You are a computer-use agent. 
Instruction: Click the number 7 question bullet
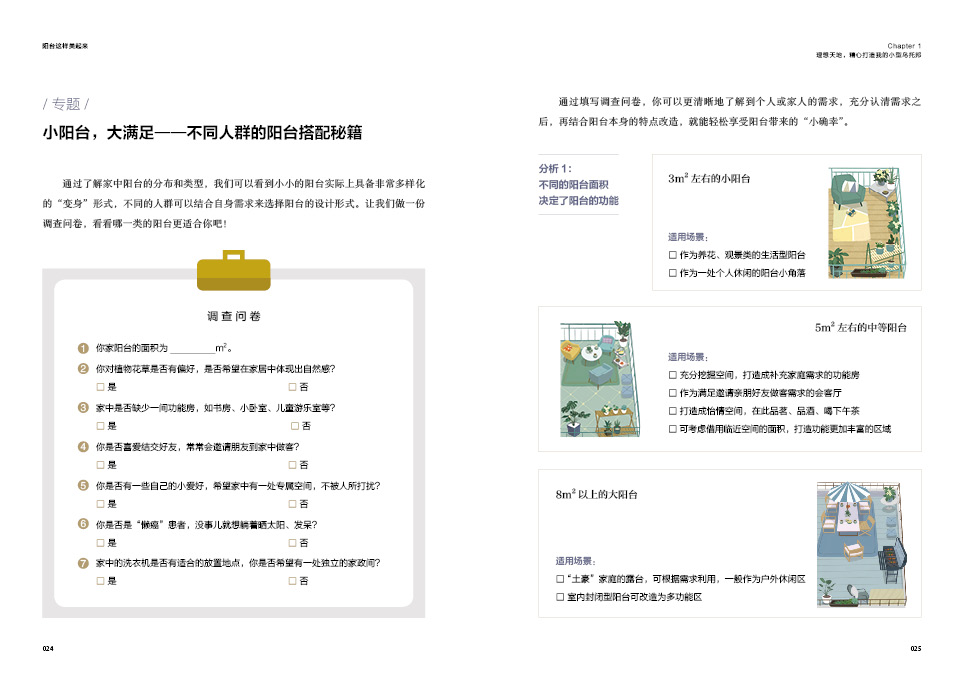pyautogui.click(x=84, y=563)
